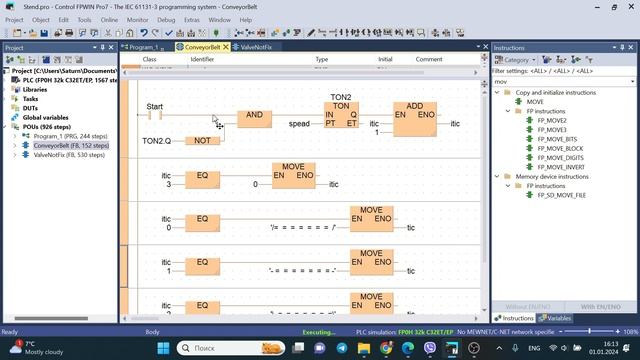Click the Windows Start button

tap(163, 348)
